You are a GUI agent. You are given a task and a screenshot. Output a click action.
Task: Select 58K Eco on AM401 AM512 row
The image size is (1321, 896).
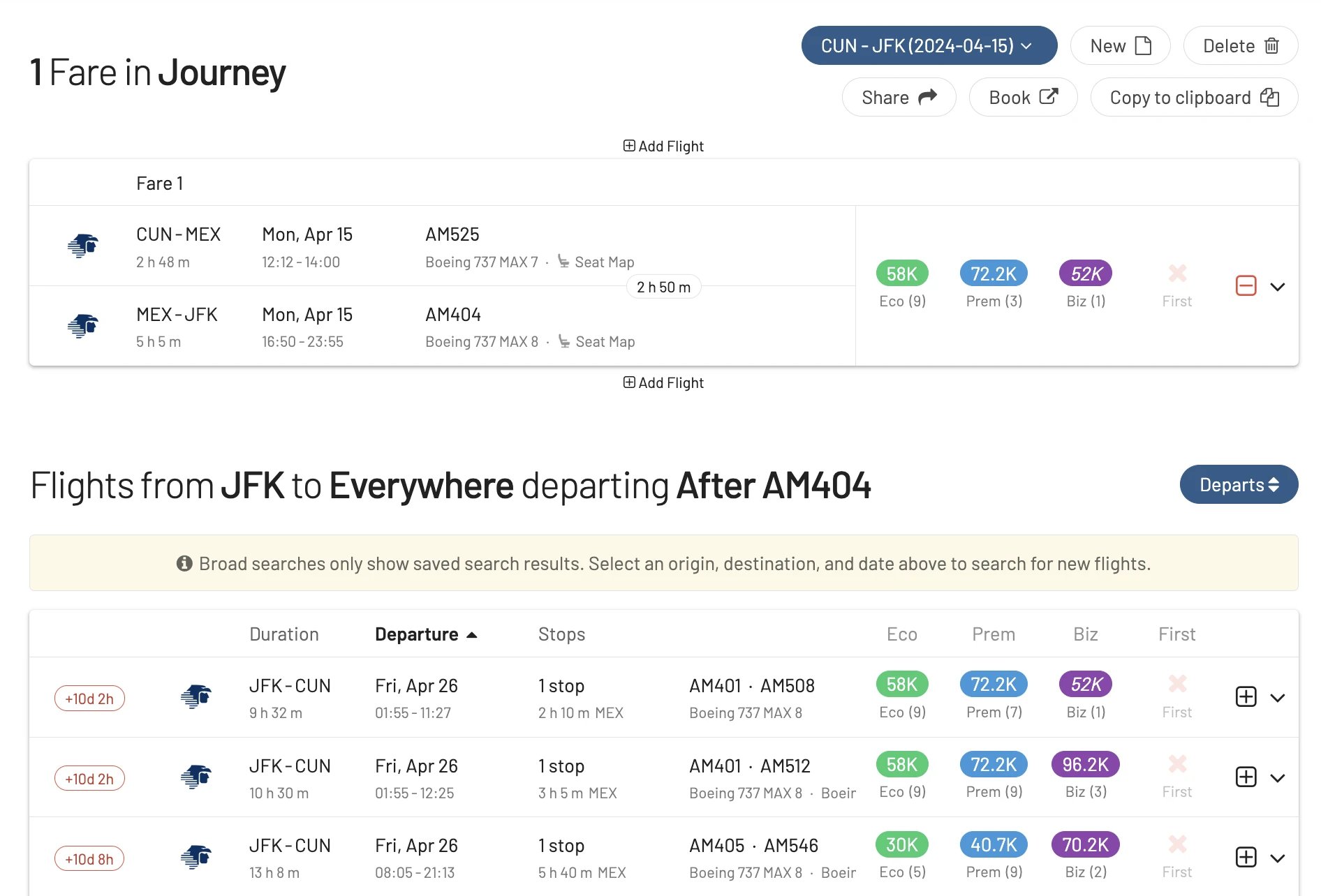(902, 765)
